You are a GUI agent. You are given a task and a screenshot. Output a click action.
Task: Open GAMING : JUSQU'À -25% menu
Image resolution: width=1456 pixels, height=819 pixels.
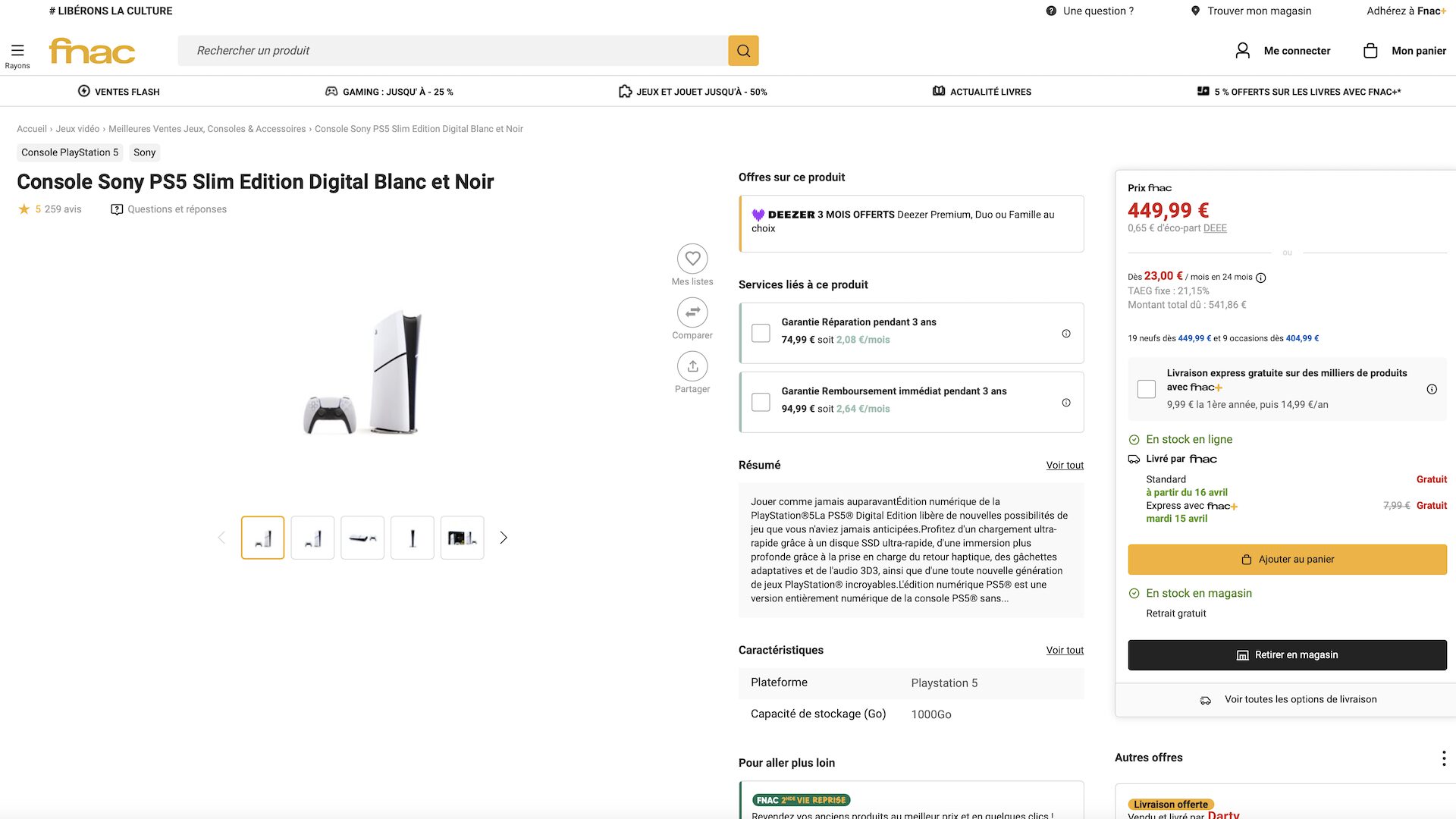click(x=389, y=92)
